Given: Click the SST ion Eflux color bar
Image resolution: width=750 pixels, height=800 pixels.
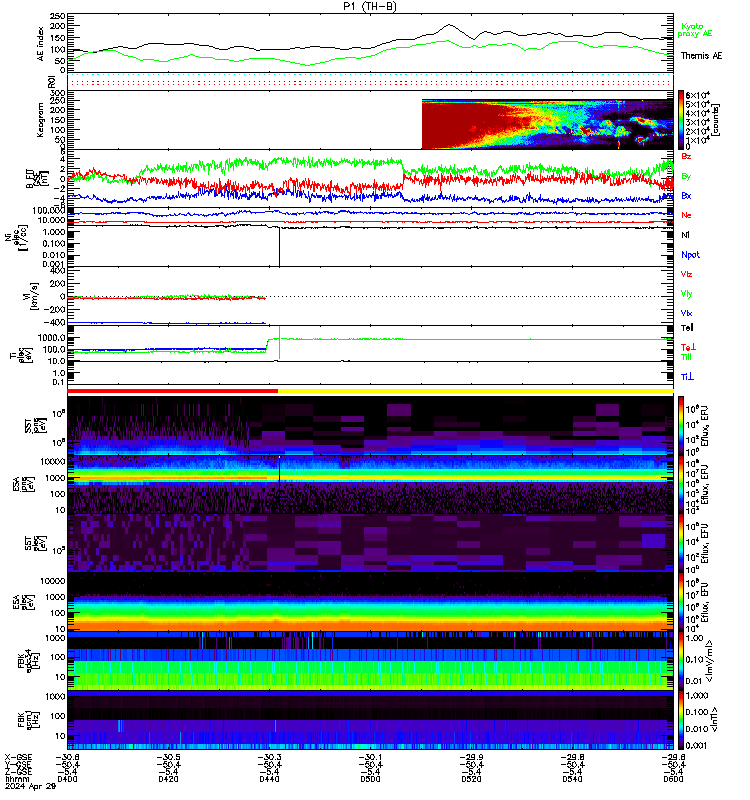Looking at the screenshot, I should [x=681, y=426].
